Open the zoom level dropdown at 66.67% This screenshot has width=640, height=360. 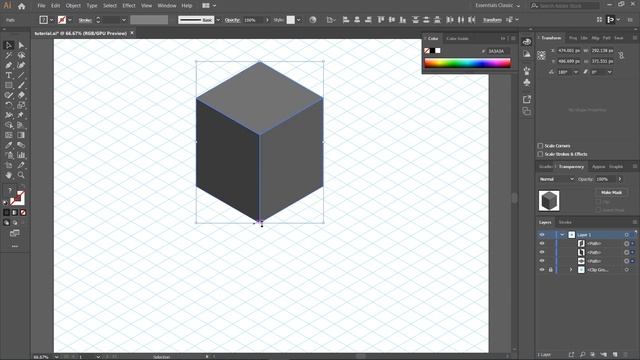56,357
